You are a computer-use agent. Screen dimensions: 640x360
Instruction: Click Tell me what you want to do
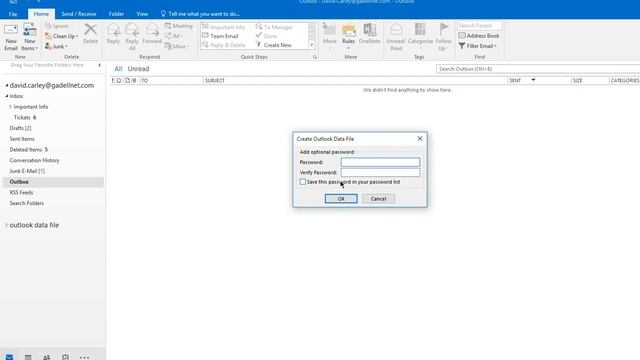pos(200,14)
